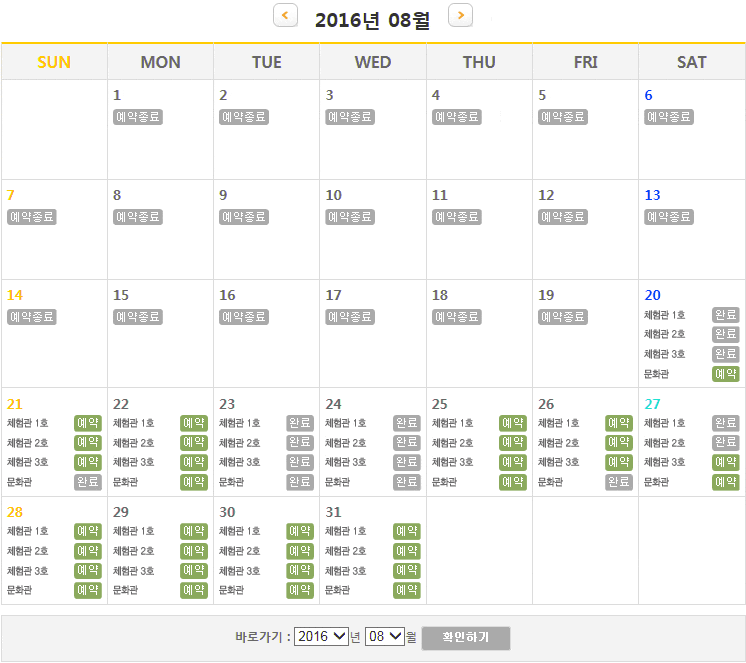This screenshot has height=663, width=746.
Task: Click 예약종료 badge on August 13
Action: point(669,217)
